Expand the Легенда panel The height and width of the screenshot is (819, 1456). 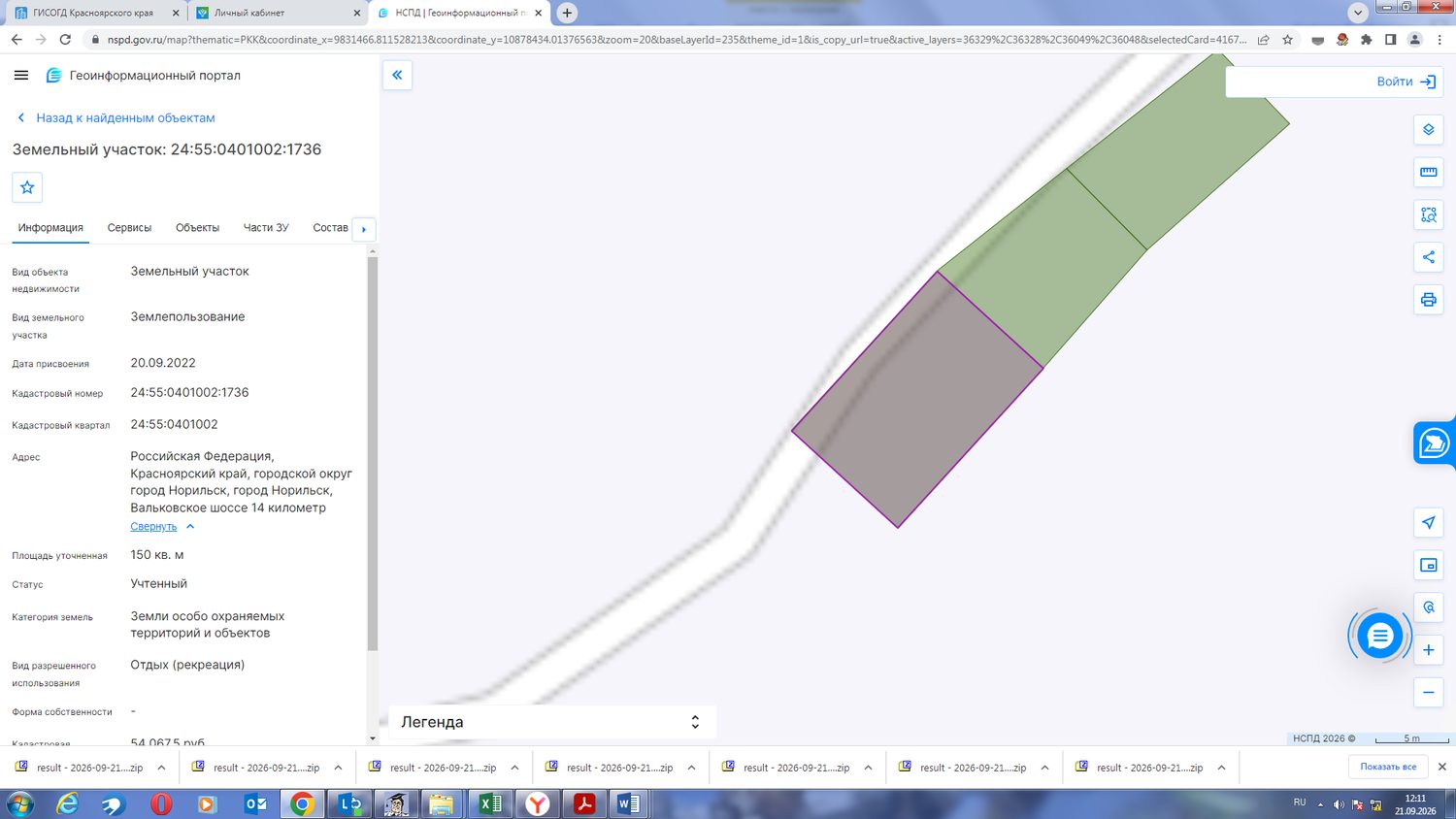point(551,722)
